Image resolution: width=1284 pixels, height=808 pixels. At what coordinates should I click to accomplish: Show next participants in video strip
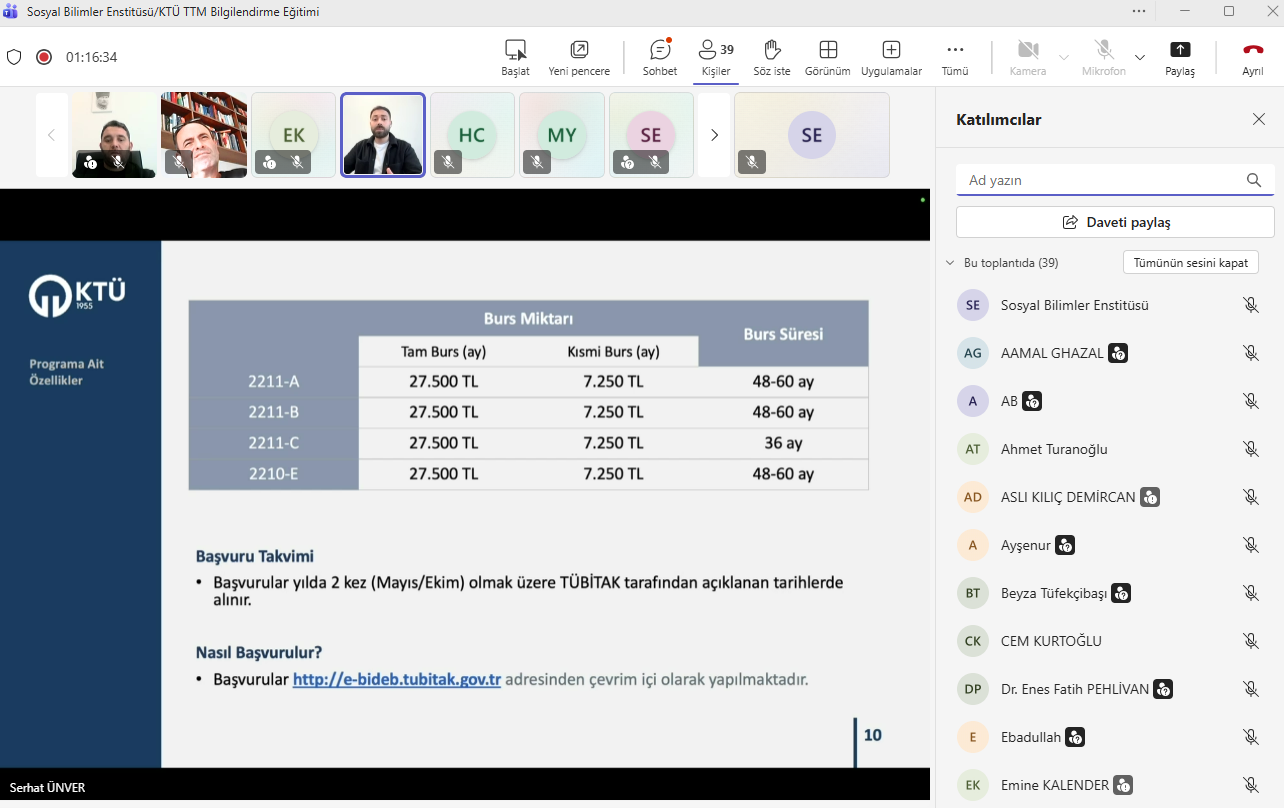pyautogui.click(x=714, y=135)
